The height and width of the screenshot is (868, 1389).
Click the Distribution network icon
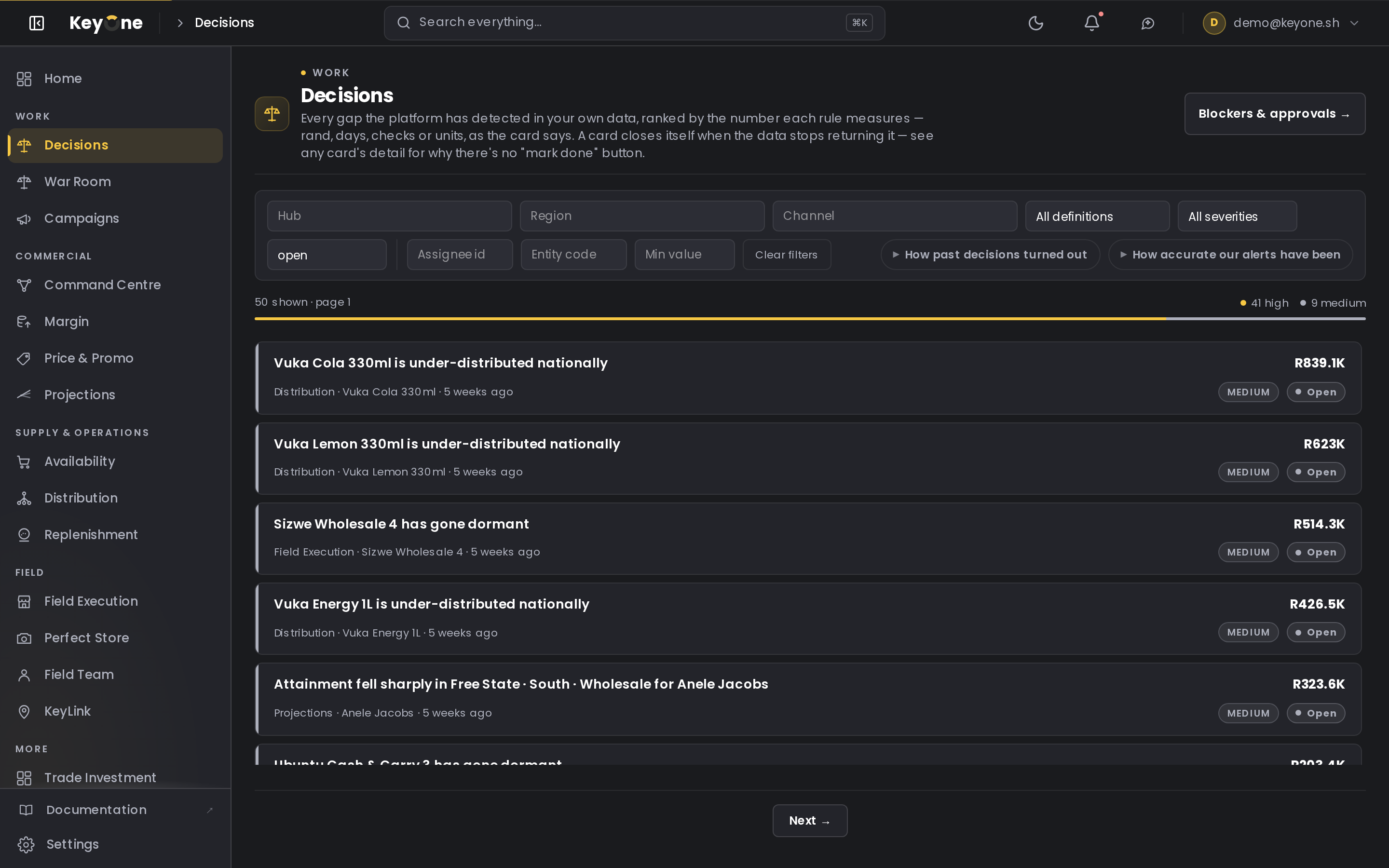pyautogui.click(x=24, y=498)
